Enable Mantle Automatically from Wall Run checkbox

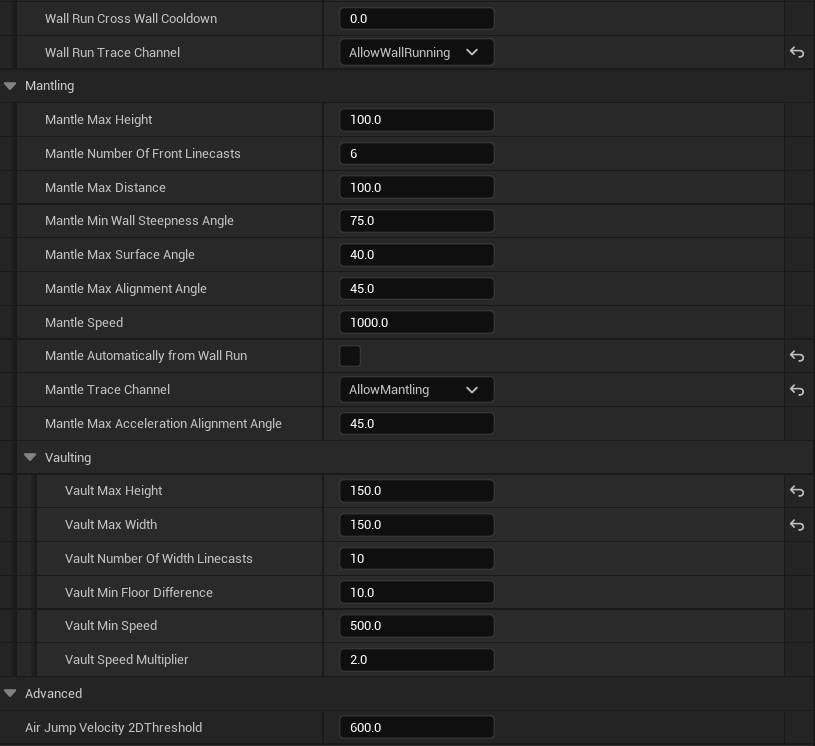point(350,356)
